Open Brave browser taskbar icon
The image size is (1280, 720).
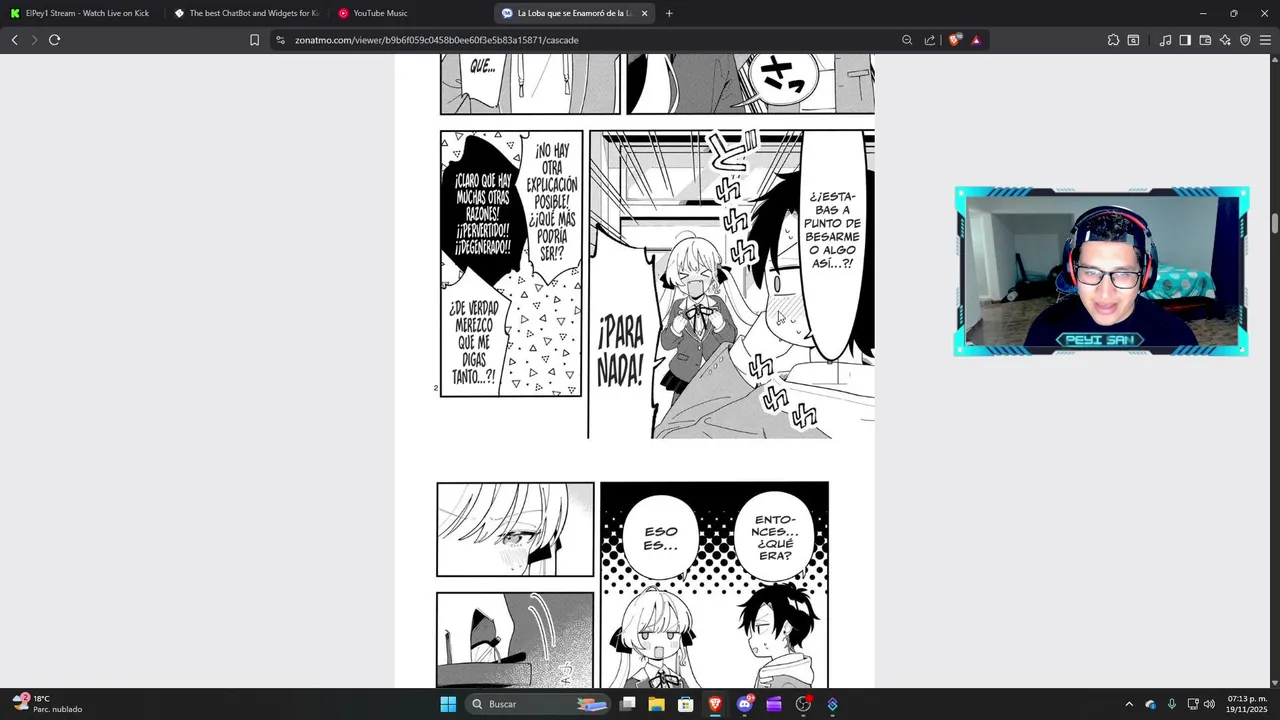pos(715,704)
